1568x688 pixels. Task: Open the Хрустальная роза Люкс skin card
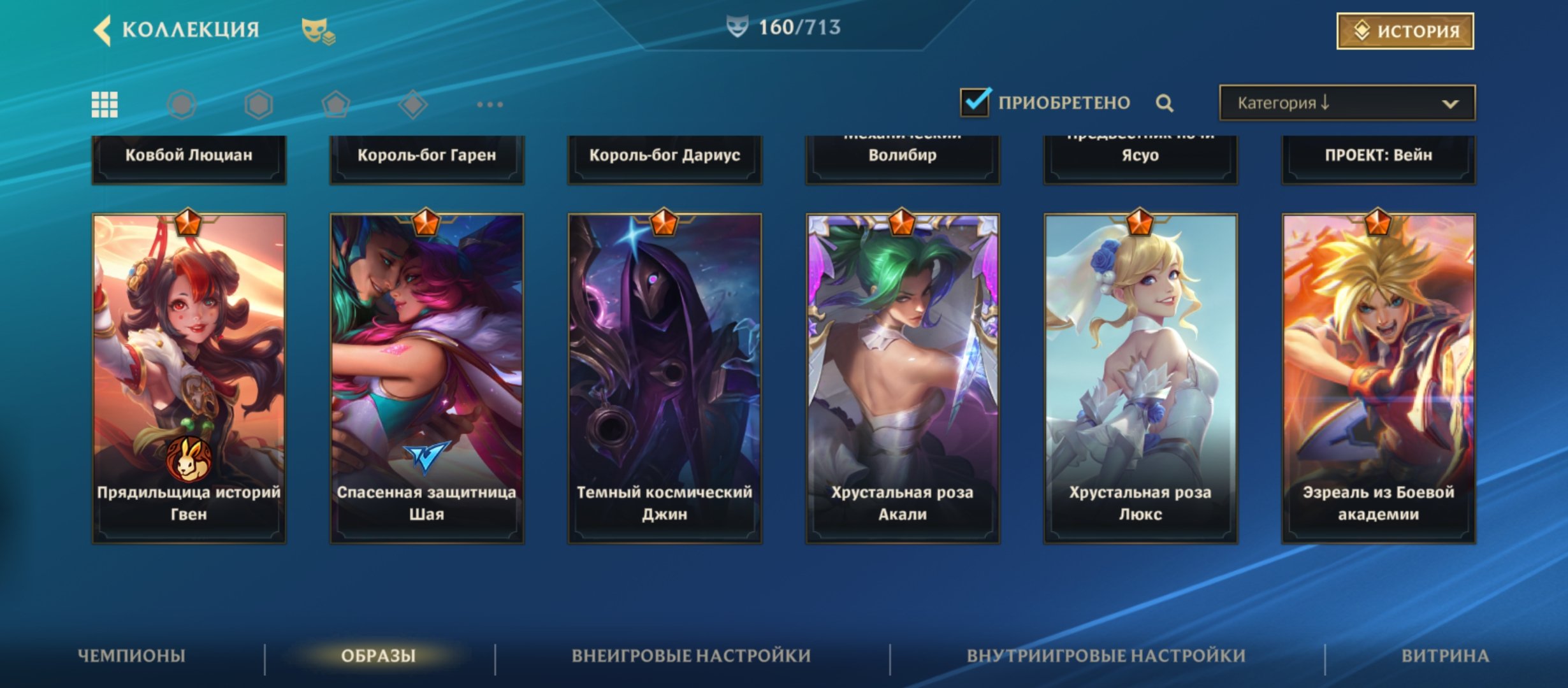(x=1140, y=378)
